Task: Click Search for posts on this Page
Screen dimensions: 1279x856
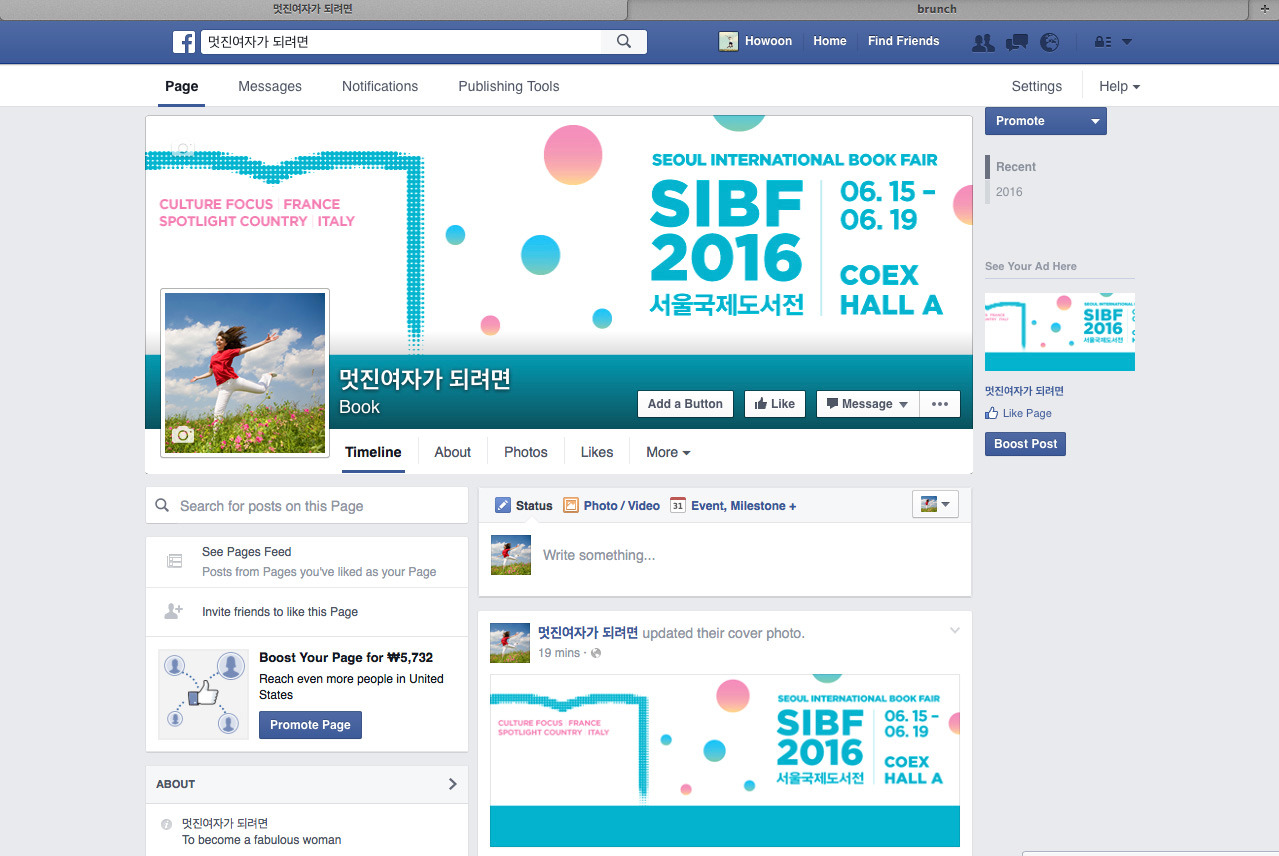Action: click(307, 506)
